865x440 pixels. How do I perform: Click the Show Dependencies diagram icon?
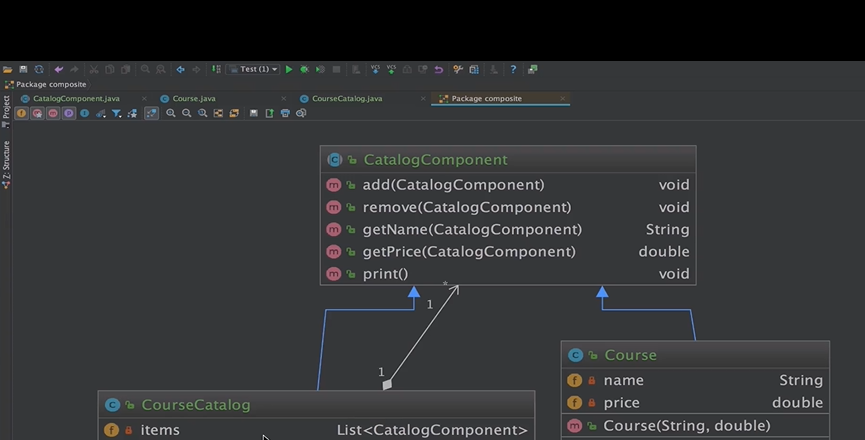click(x=132, y=114)
